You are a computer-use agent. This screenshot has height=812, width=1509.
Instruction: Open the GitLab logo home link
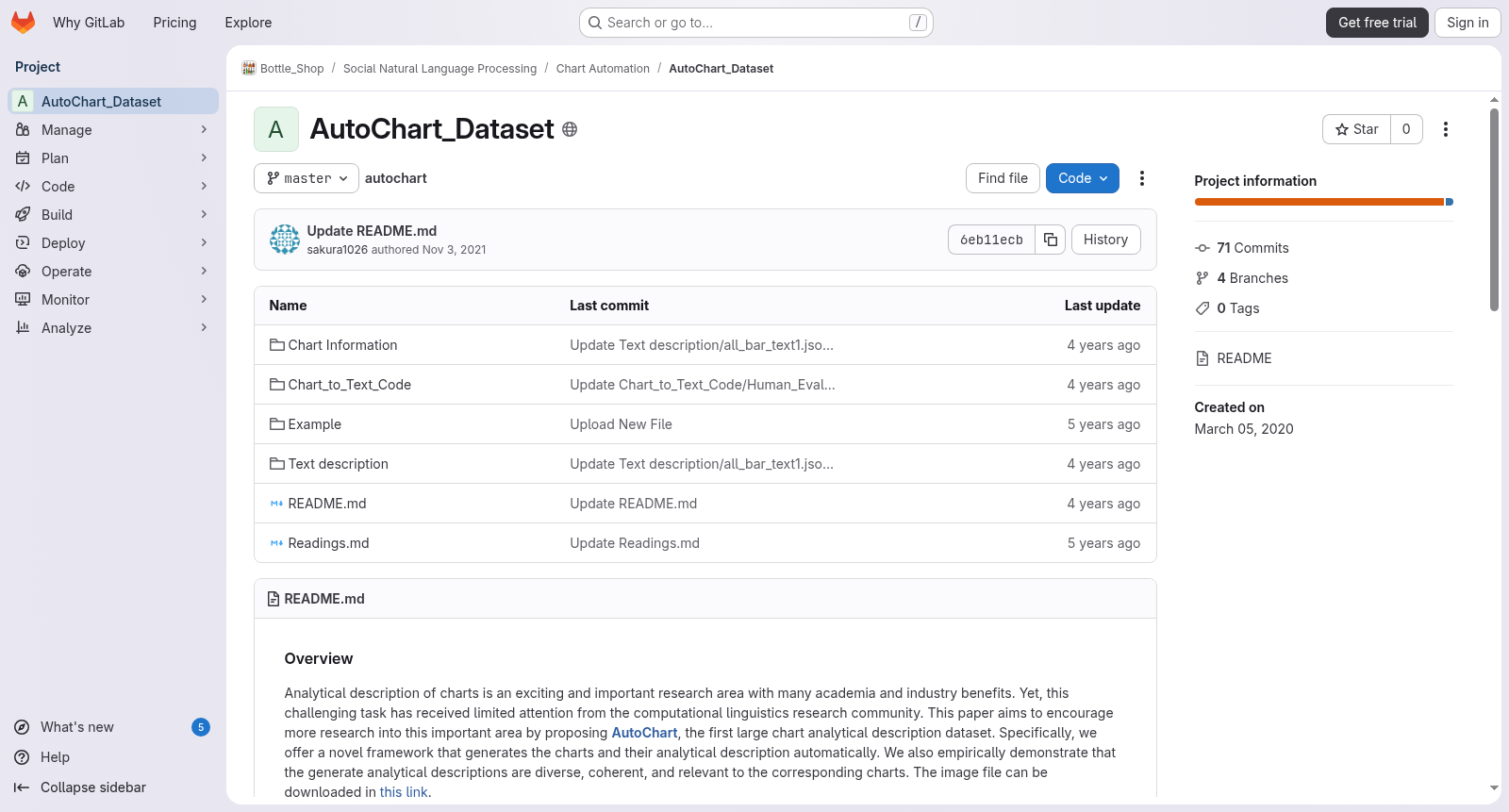(23, 23)
